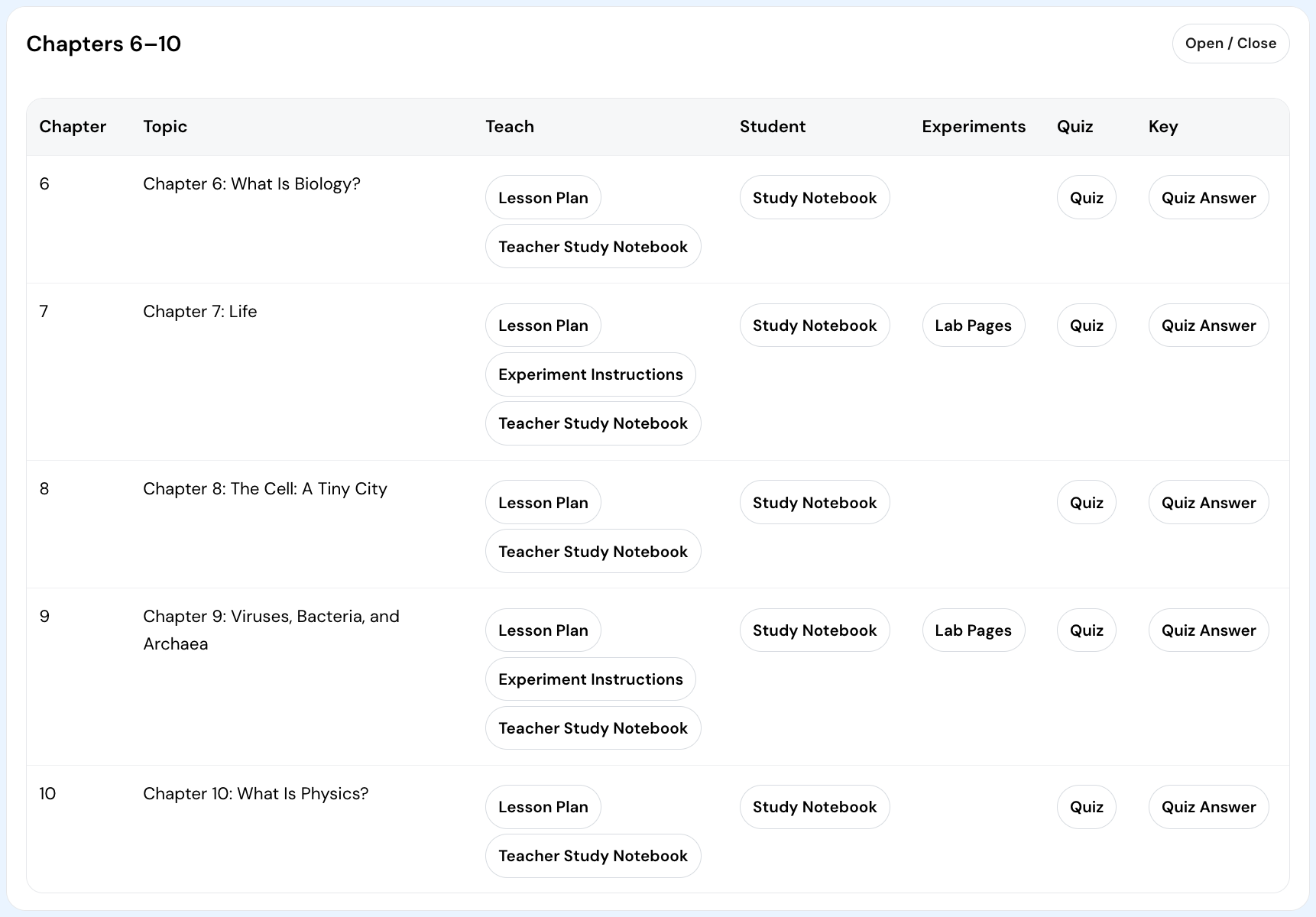1316x917 pixels.
Task: Open Chapter 9 Lab Pages
Action: click(x=973, y=630)
